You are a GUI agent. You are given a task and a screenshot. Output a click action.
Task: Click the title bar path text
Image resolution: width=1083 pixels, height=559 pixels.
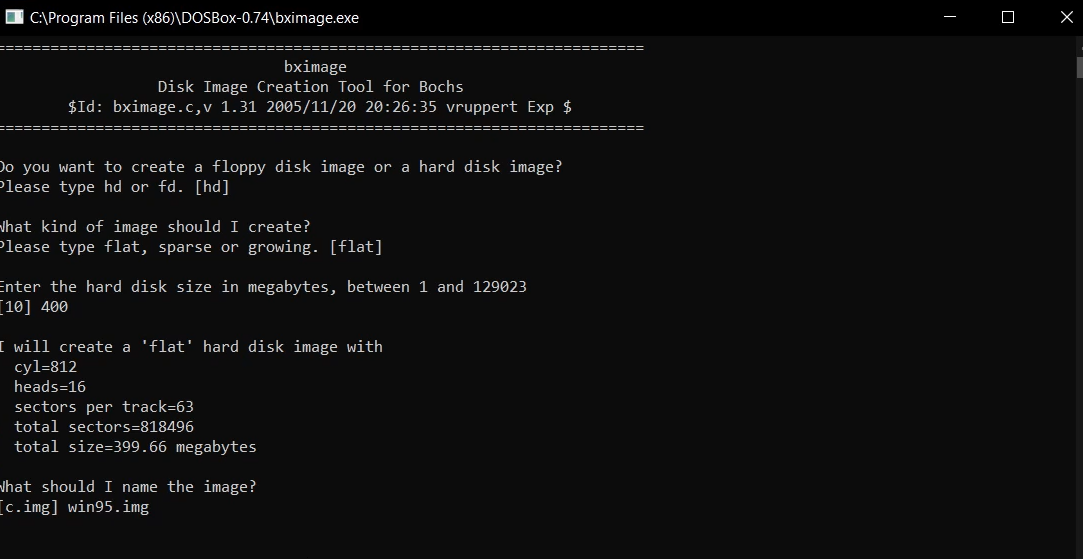pos(194,18)
